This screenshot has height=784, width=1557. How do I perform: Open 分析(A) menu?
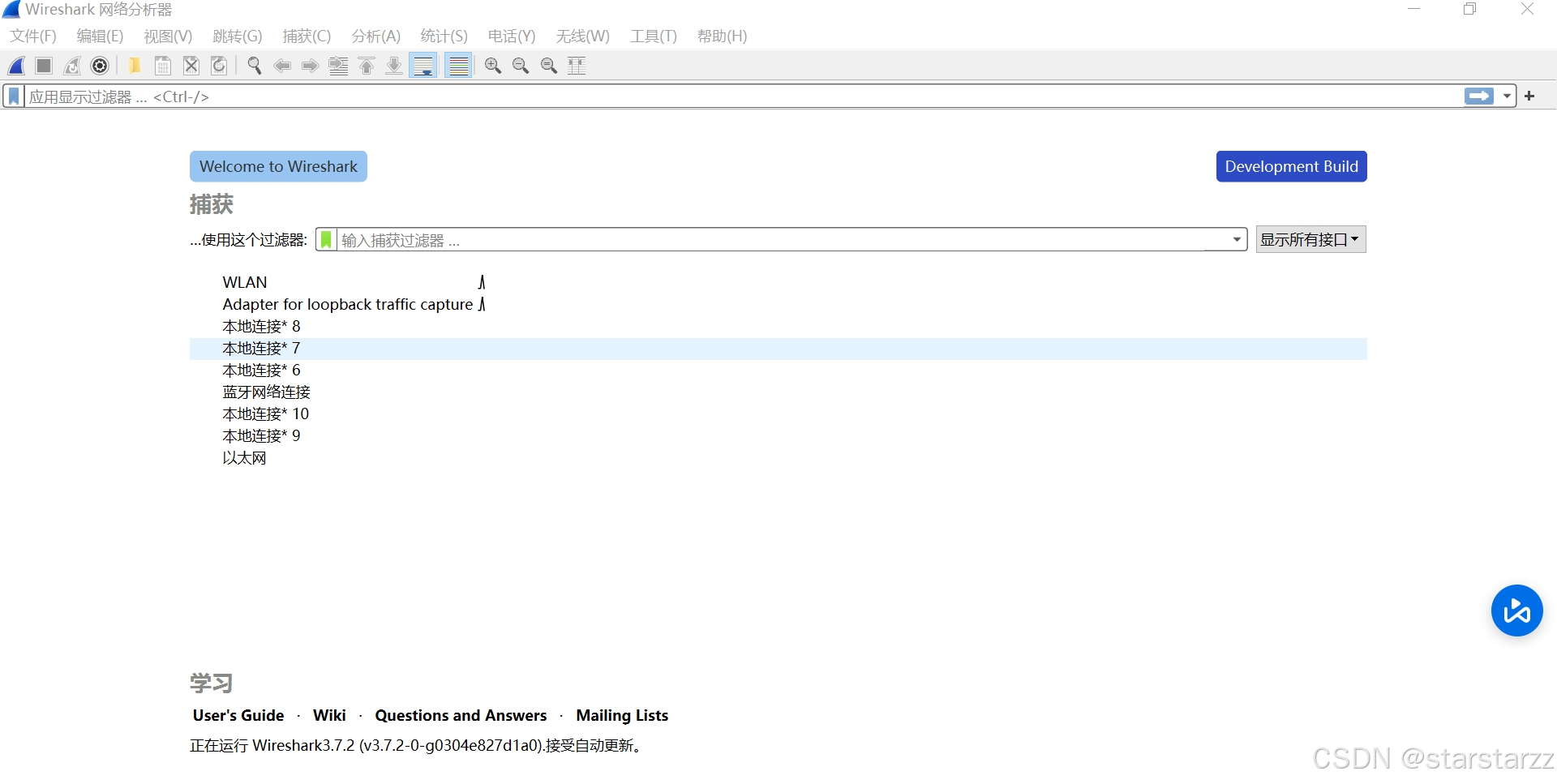(376, 36)
